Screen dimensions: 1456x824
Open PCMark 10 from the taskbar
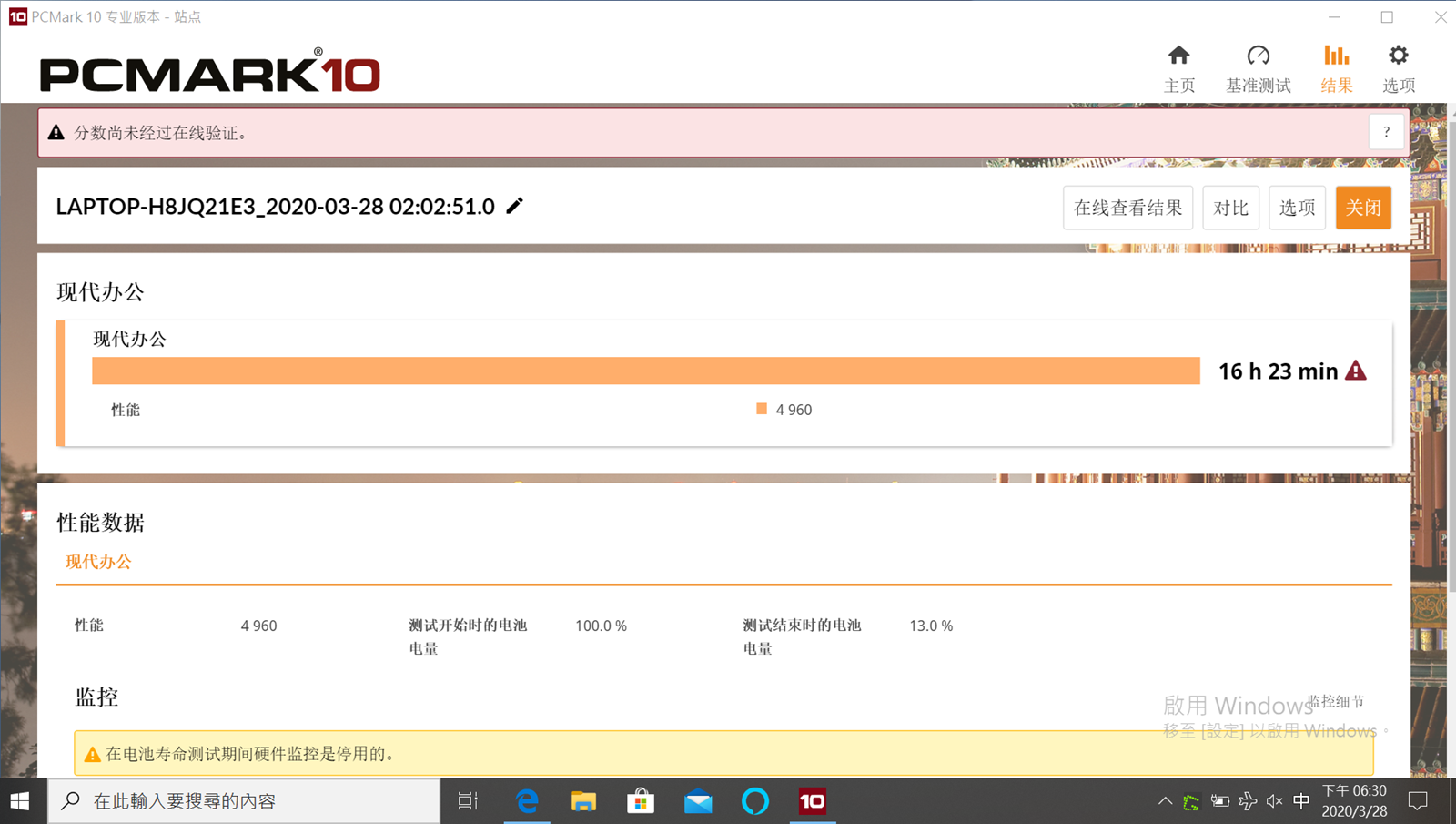tap(813, 801)
